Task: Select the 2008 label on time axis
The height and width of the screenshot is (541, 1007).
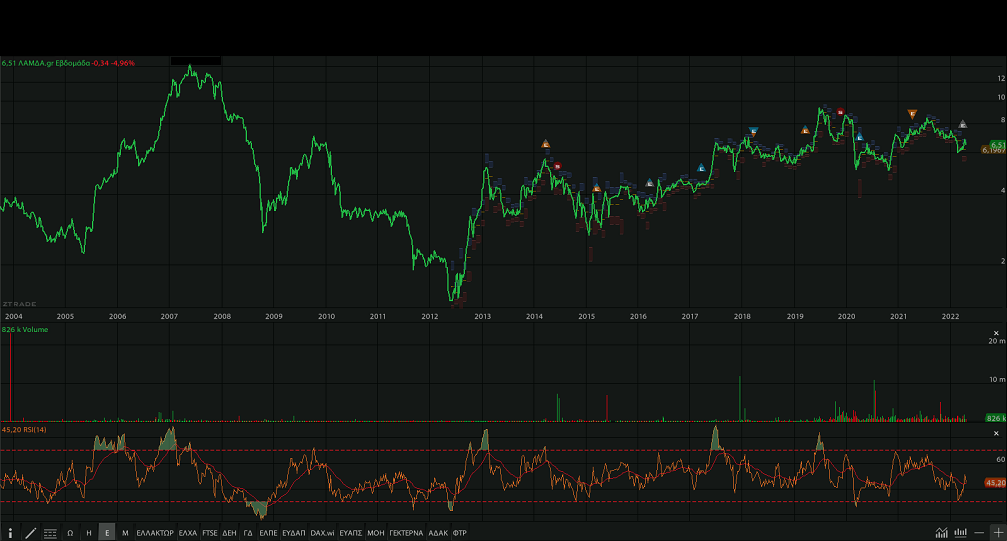Action: click(222, 316)
